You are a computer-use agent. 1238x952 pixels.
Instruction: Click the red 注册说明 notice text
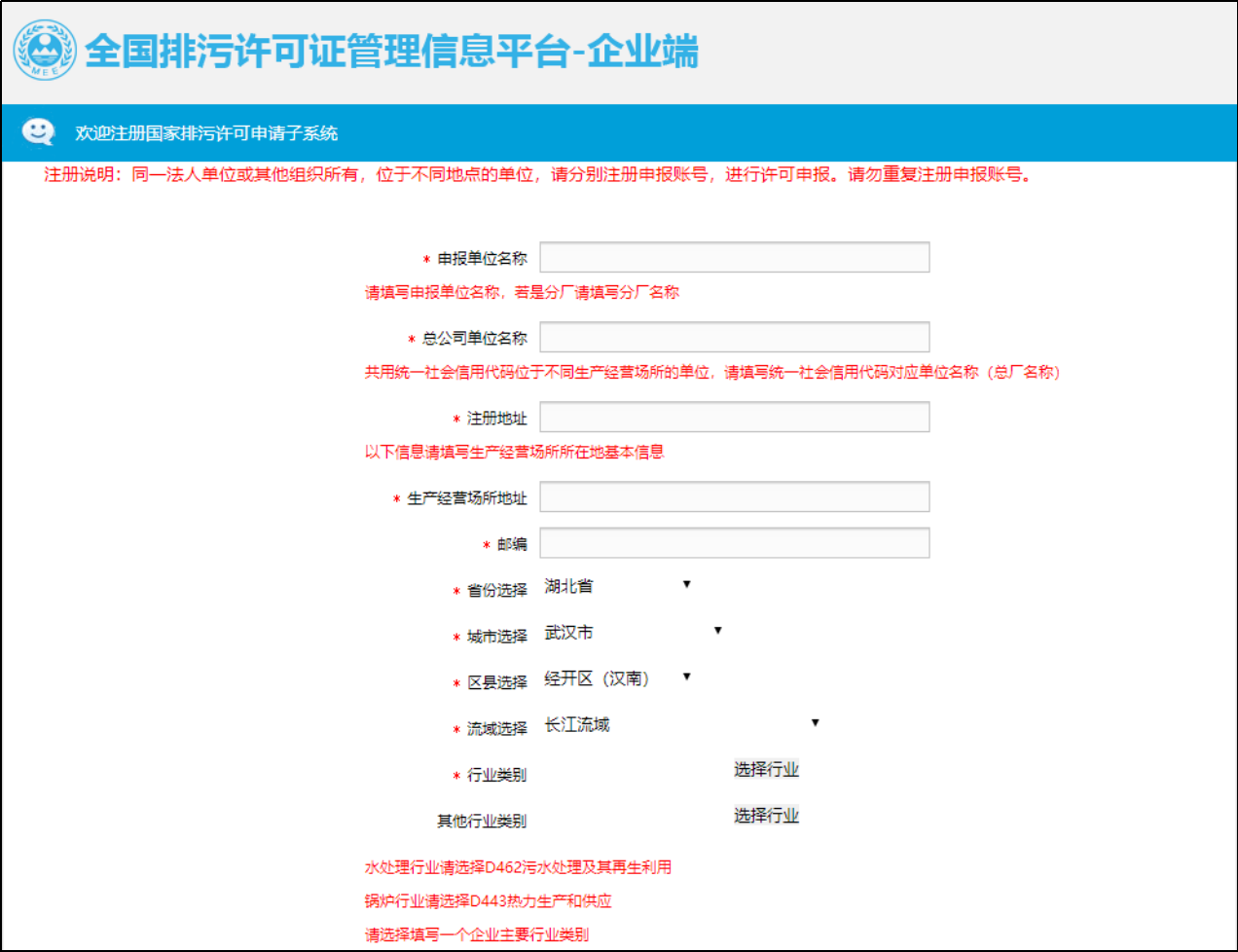(538, 174)
